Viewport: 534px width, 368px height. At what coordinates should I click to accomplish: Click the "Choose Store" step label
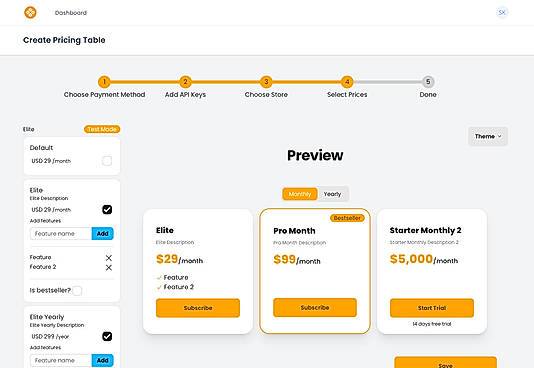(266, 95)
